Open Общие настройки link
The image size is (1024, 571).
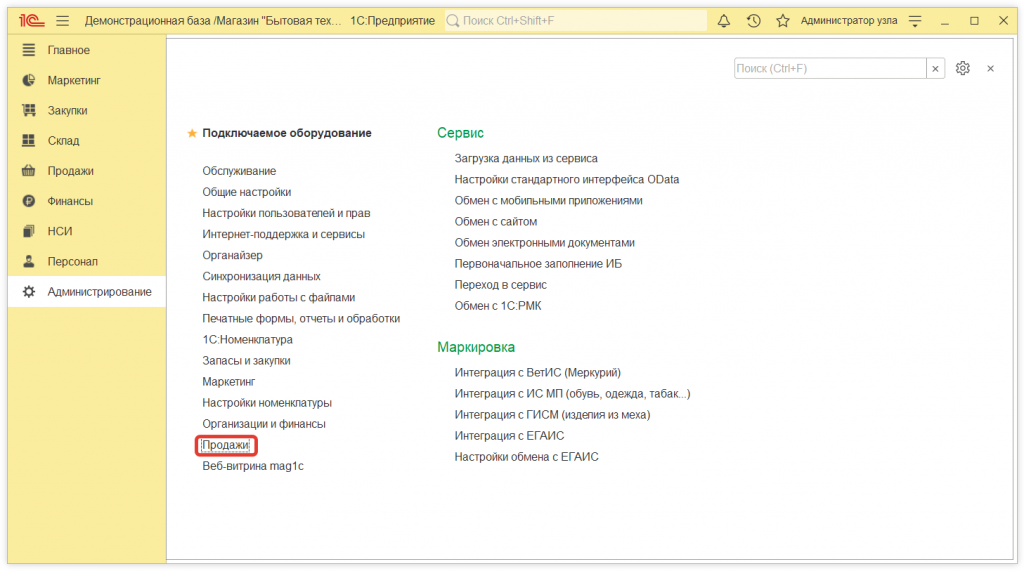(x=246, y=192)
